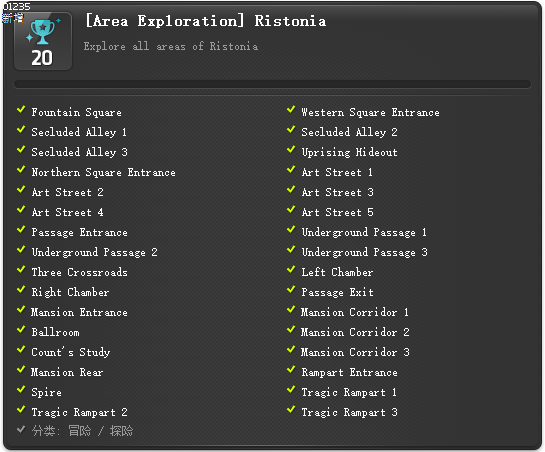Viewport: 545px width, 452px height.
Task: Click the checkmark beside Fountain Square
Action: tap(21, 110)
